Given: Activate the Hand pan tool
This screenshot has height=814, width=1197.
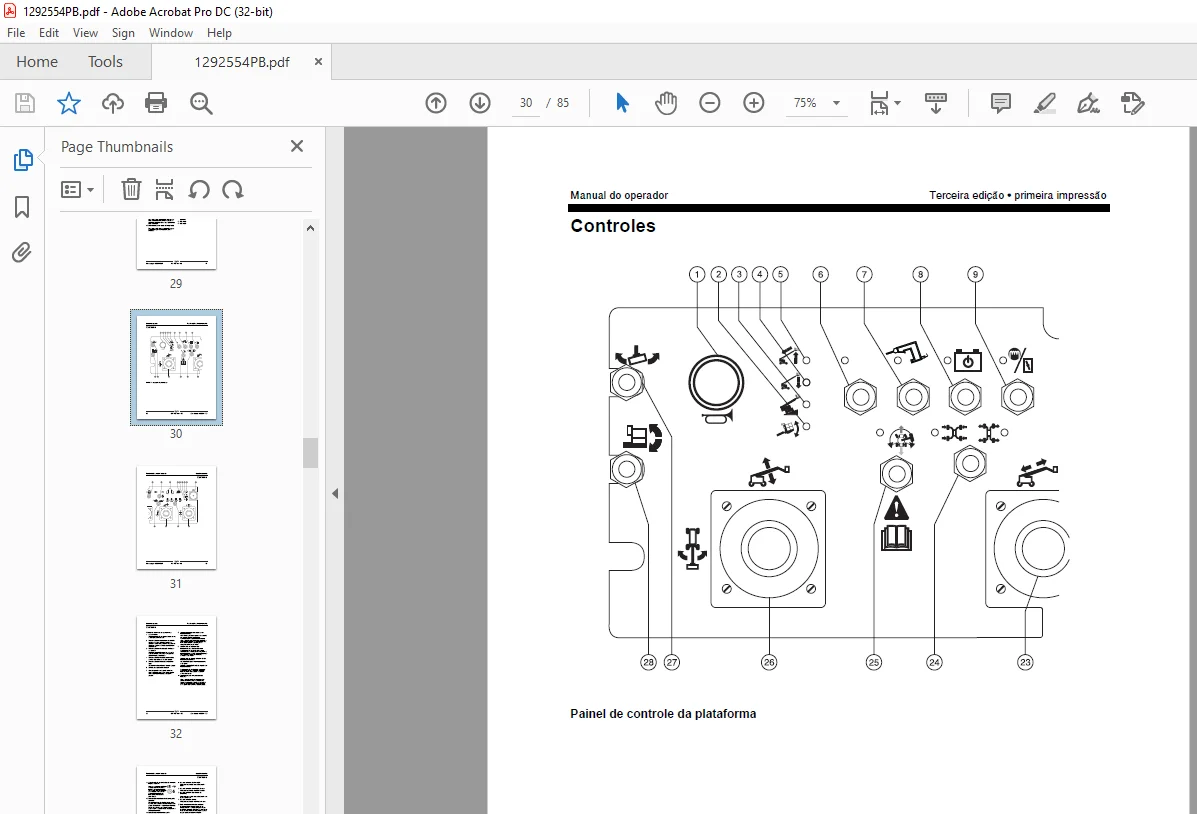Looking at the screenshot, I should (666, 103).
